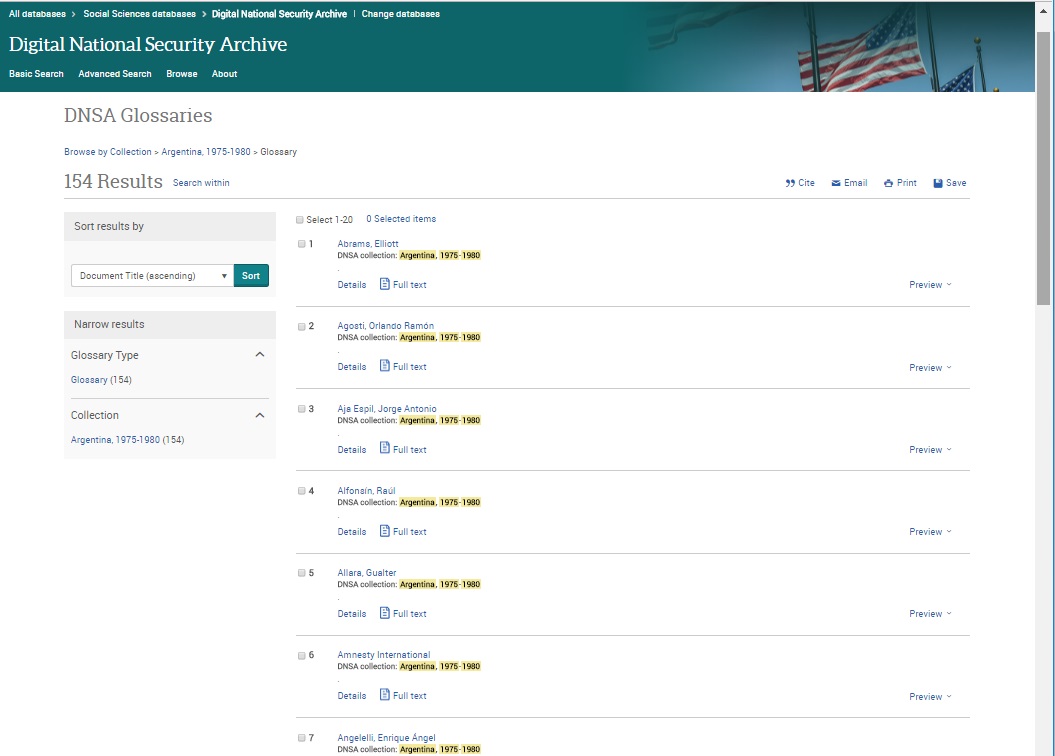Check result 1 Abrams, Elliott
The width and height of the screenshot is (1055, 756).
pos(301,244)
